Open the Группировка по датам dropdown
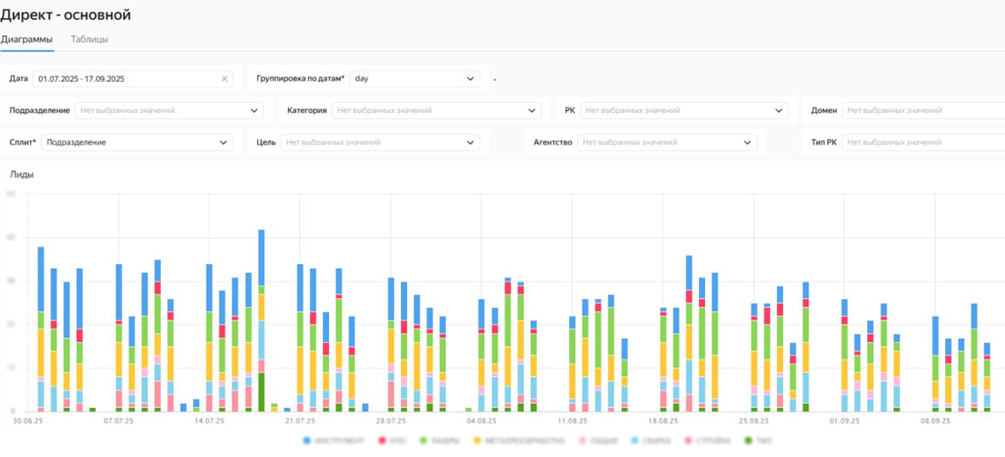Screen dimensions: 1005x457 click(415, 79)
